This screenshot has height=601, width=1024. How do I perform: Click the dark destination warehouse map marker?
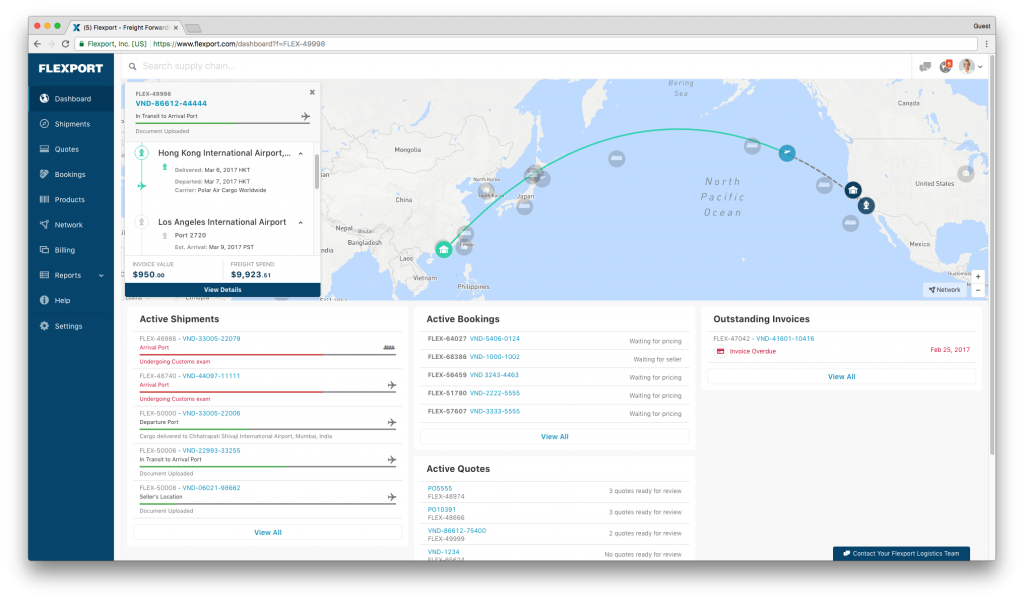tap(853, 190)
